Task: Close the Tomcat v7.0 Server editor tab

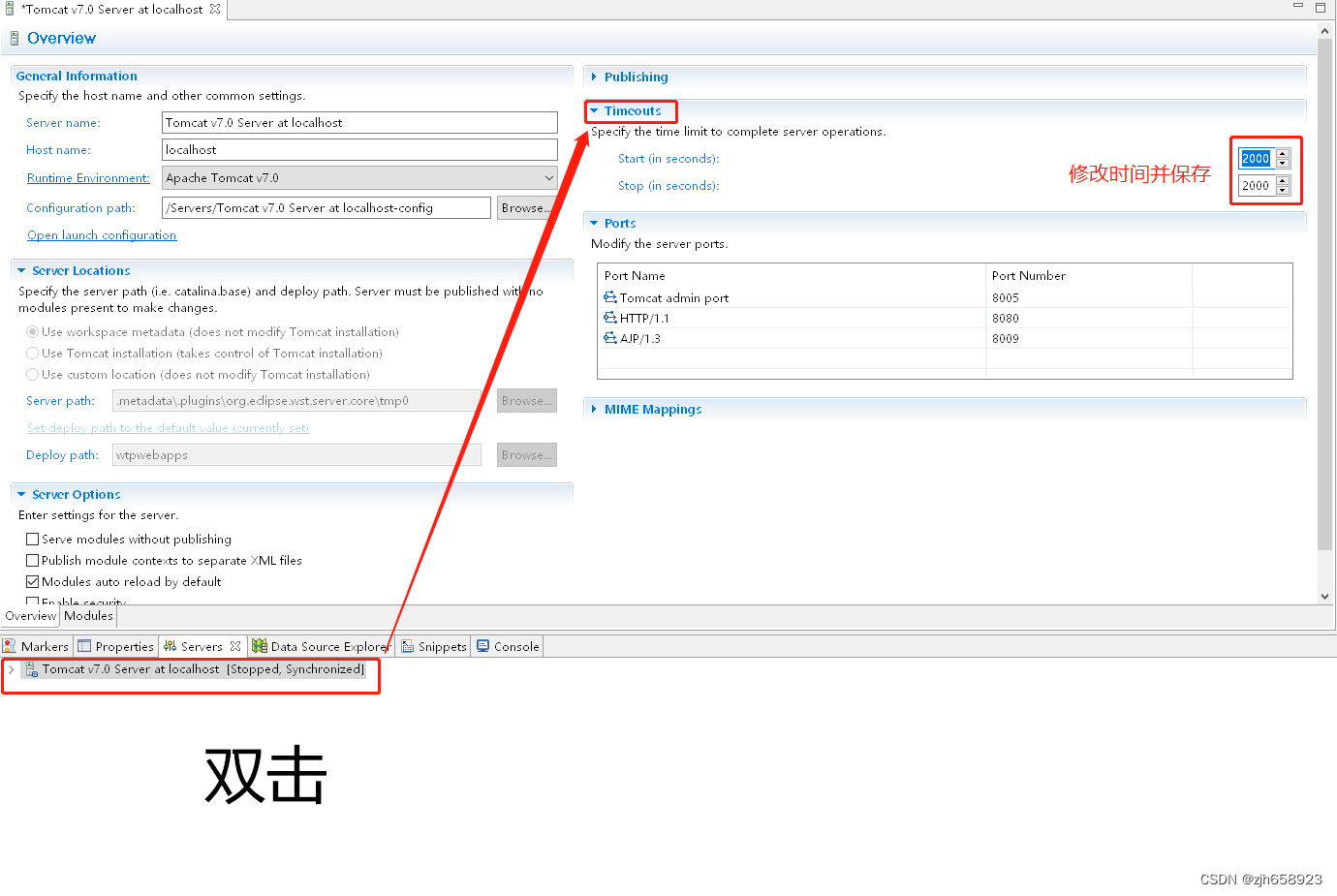Action: click(x=215, y=9)
